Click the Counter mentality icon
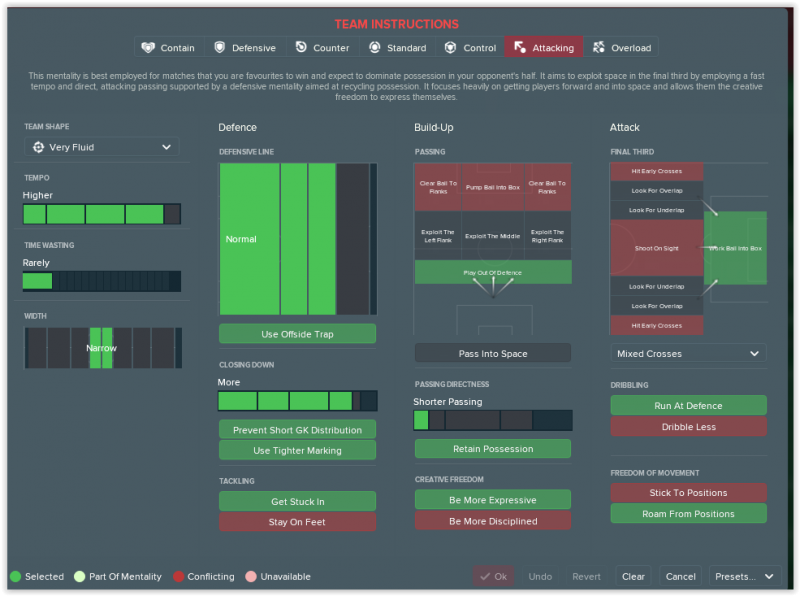This screenshot has height=596, width=800. point(301,48)
